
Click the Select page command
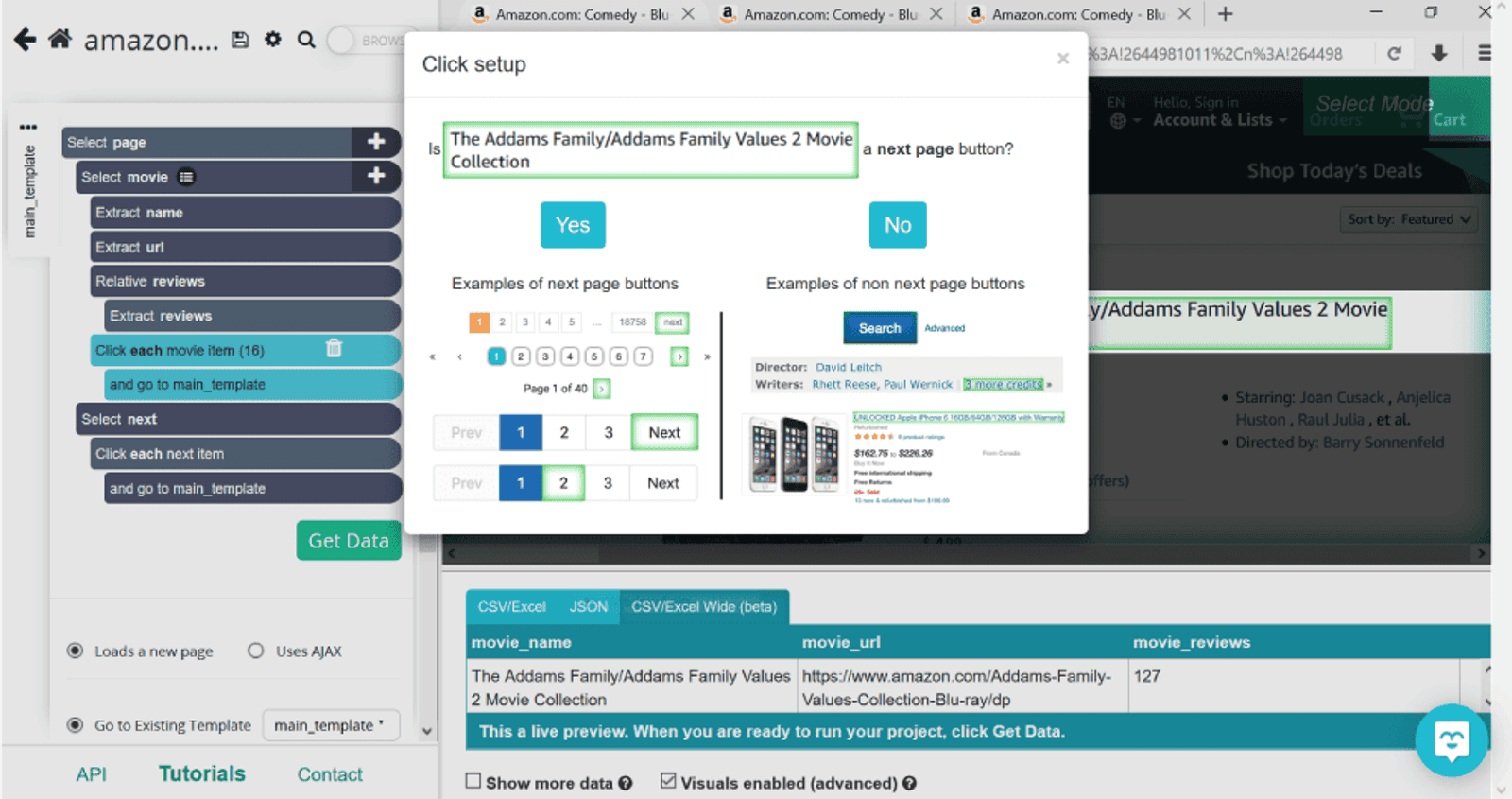click(208, 142)
